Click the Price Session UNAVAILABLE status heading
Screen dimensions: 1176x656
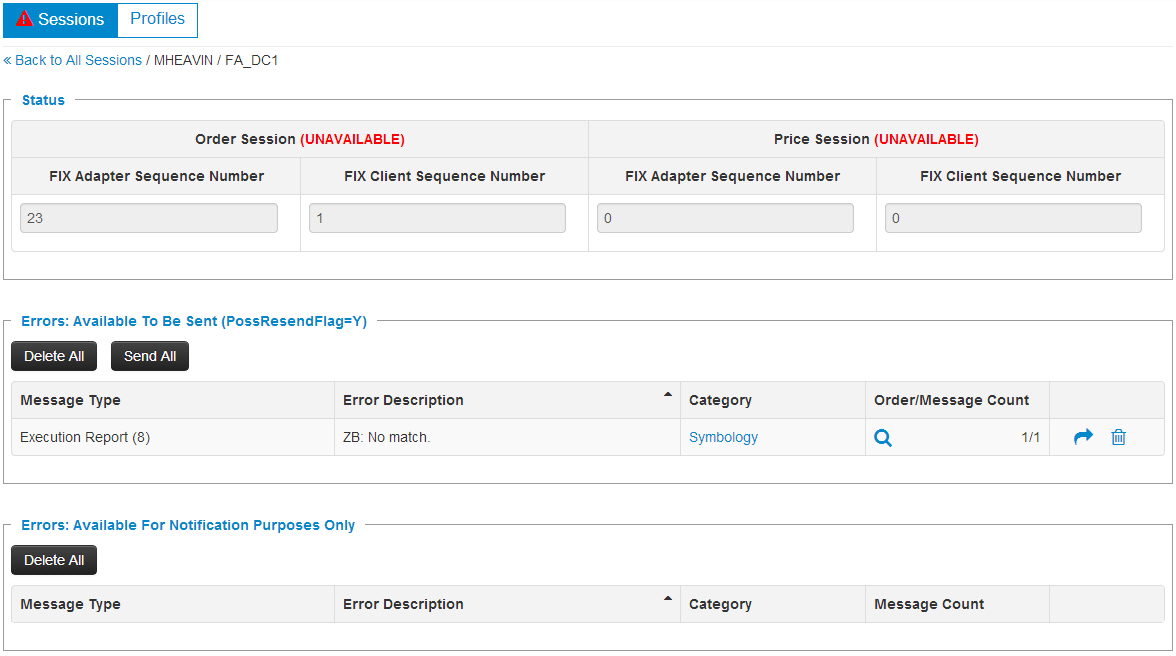point(876,139)
